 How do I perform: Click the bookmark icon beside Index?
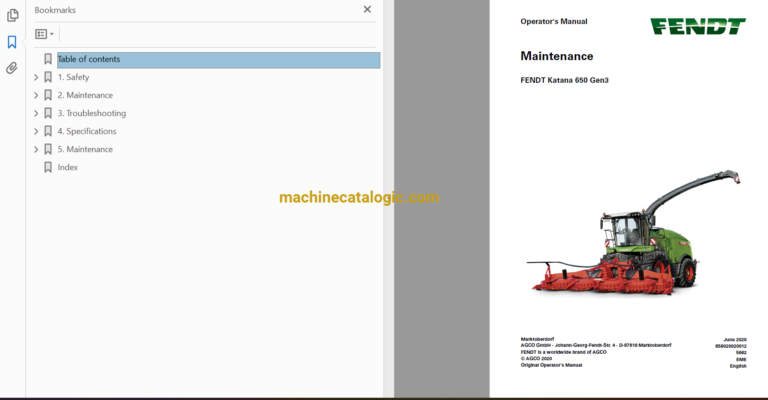[48, 167]
